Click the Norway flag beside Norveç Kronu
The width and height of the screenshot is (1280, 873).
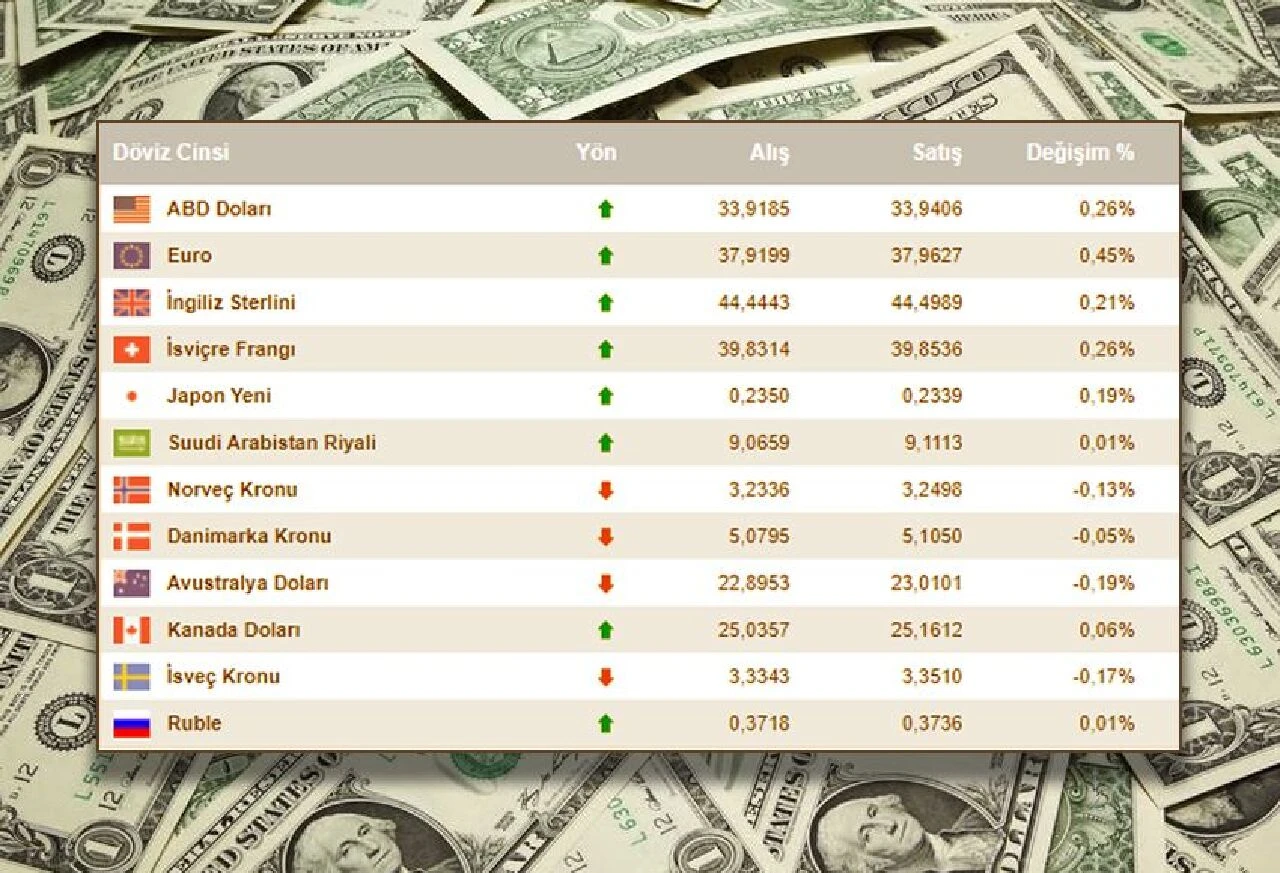click(132, 489)
